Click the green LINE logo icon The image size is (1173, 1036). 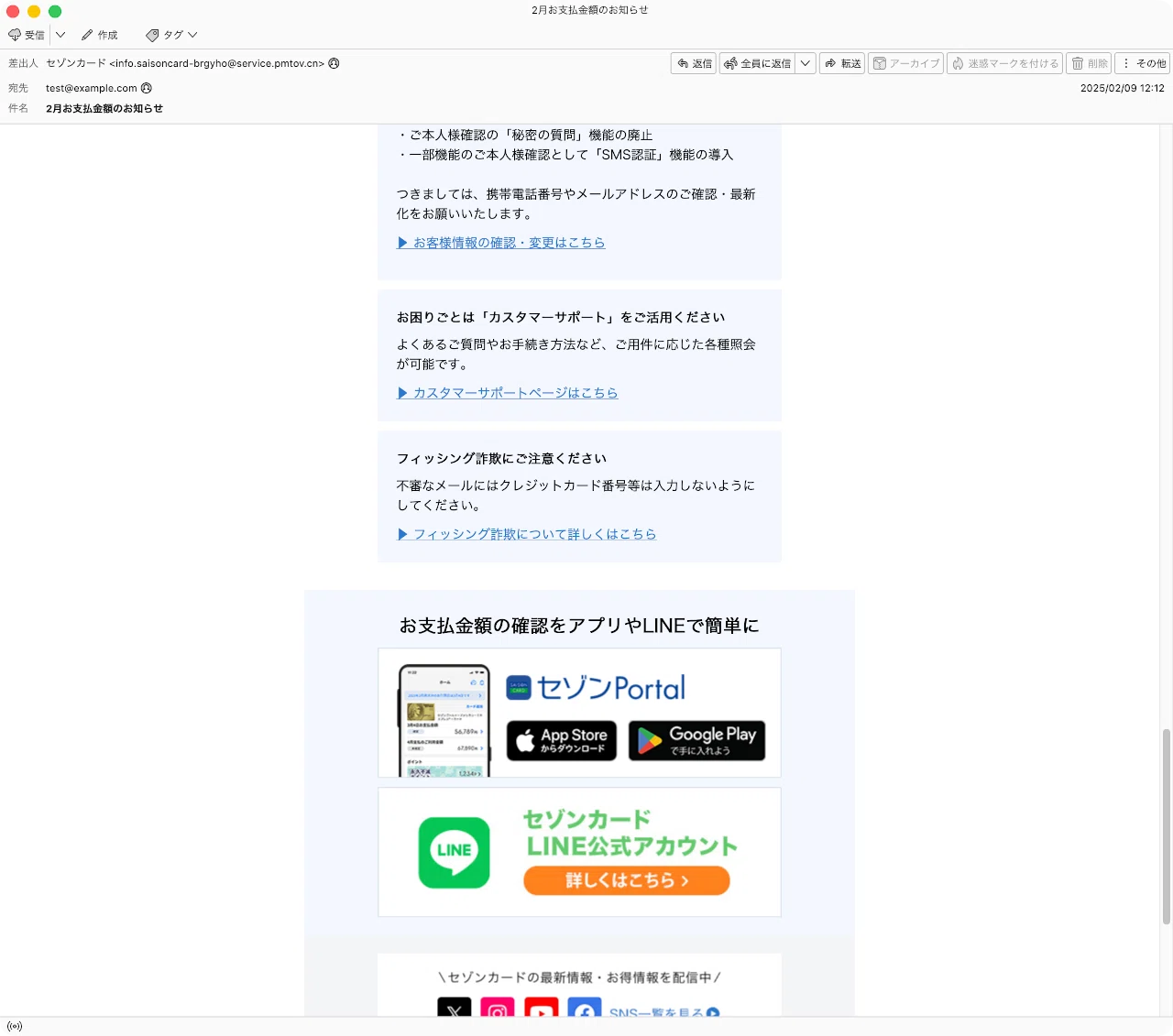[x=455, y=853]
